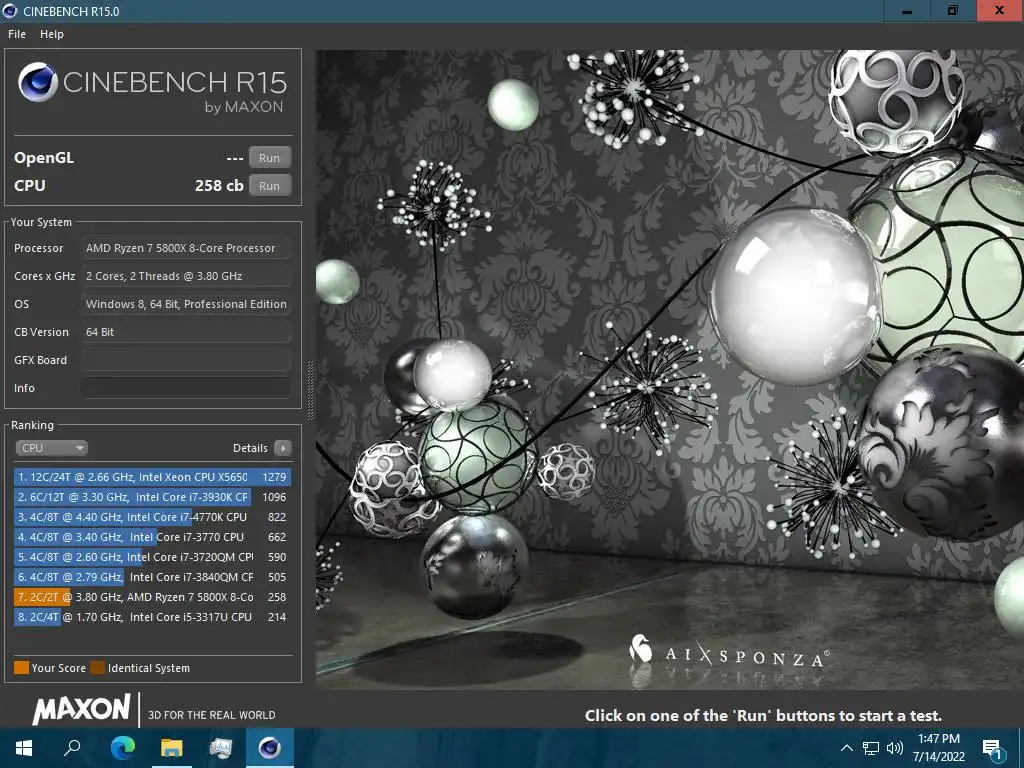Click the panel splitter handle beside System panel
1024x768 pixels.
[x=310, y=390]
